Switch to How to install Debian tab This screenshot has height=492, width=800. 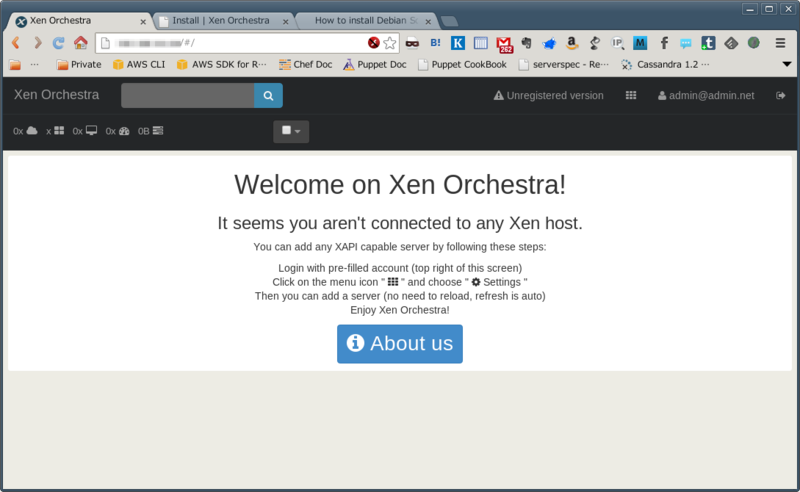click(x=366, y=21)
